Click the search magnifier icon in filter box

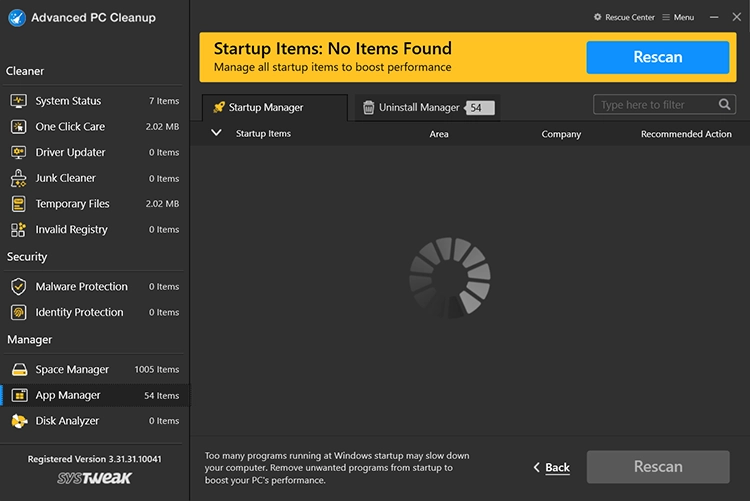[725, 105]
